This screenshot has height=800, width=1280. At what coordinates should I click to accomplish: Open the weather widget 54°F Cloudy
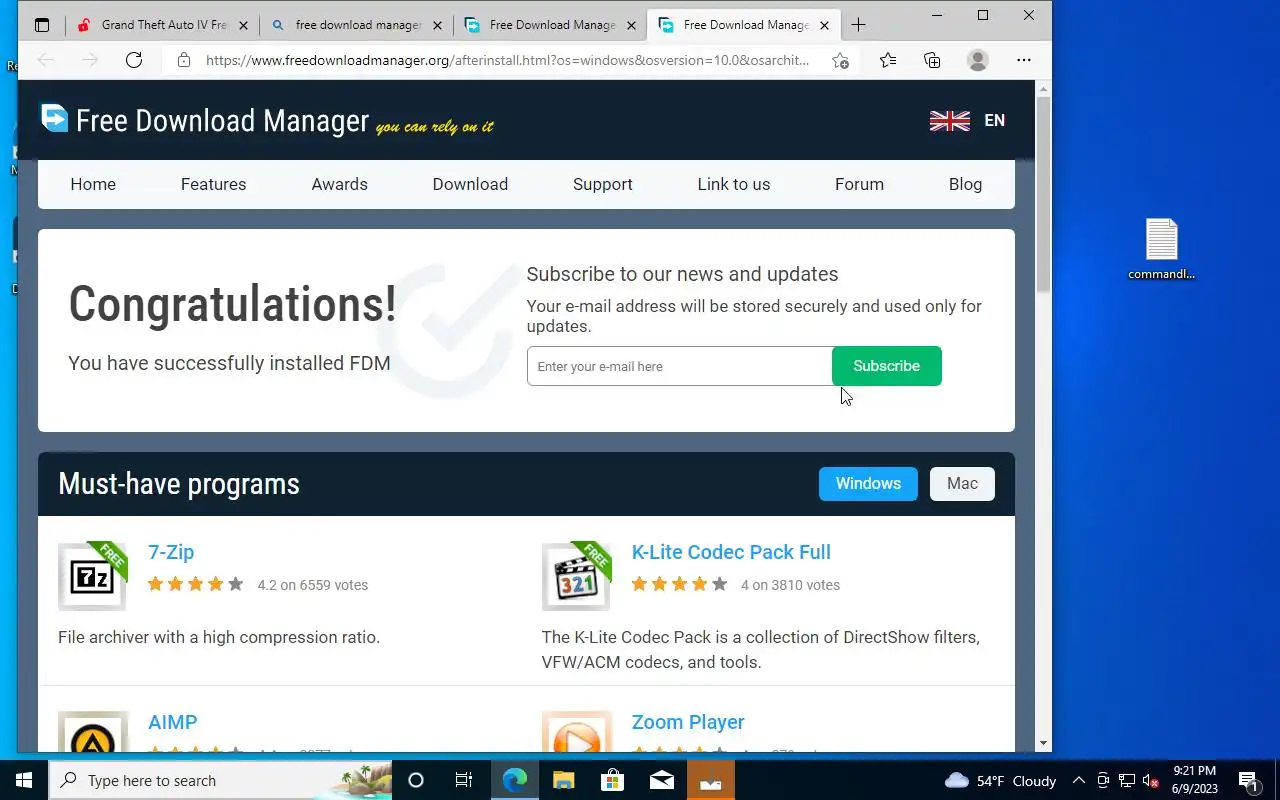coord(1000,780)
